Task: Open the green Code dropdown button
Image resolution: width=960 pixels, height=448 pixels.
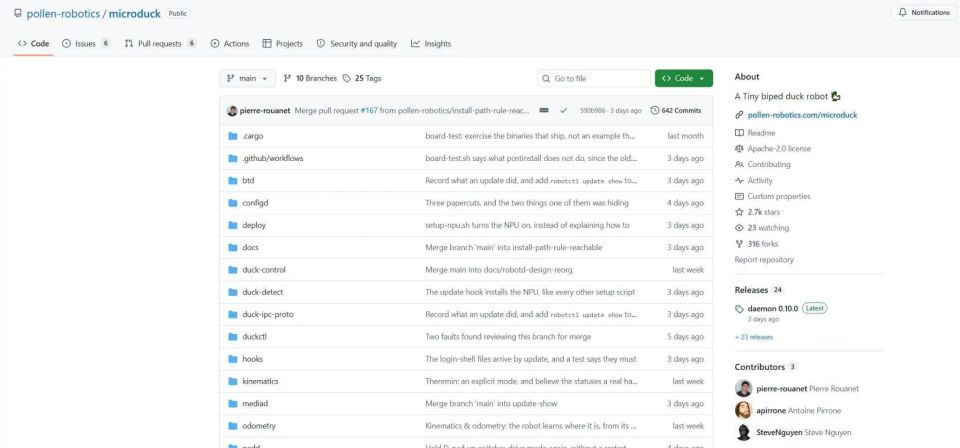Action: [x=683, y=78]
